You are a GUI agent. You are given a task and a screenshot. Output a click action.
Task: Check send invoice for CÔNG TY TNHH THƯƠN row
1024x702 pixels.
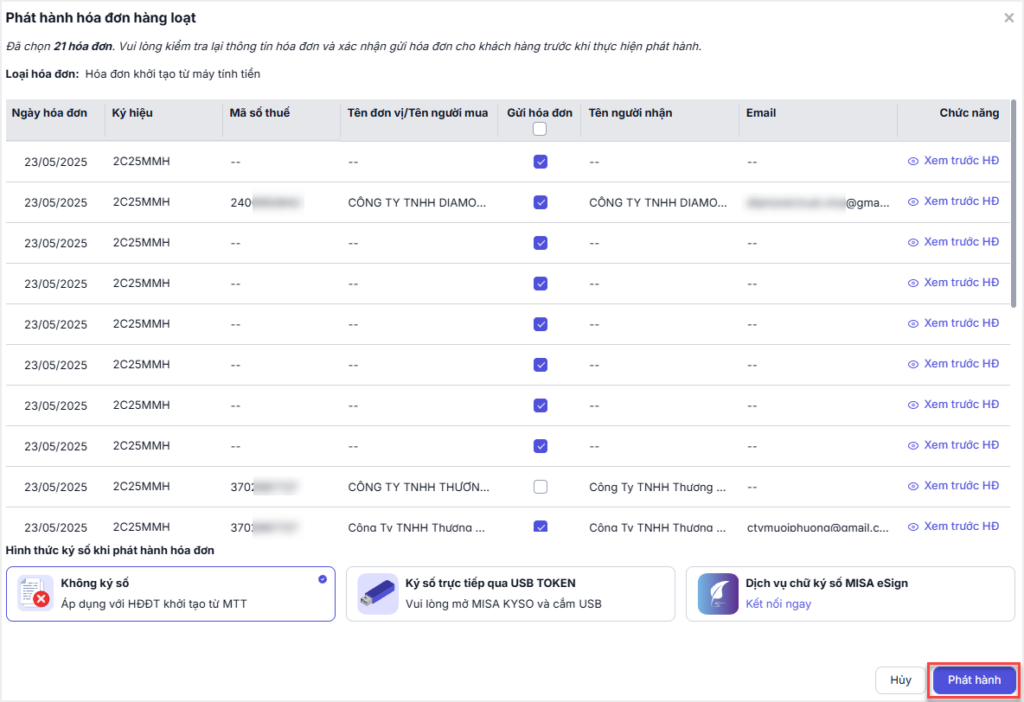540,487
